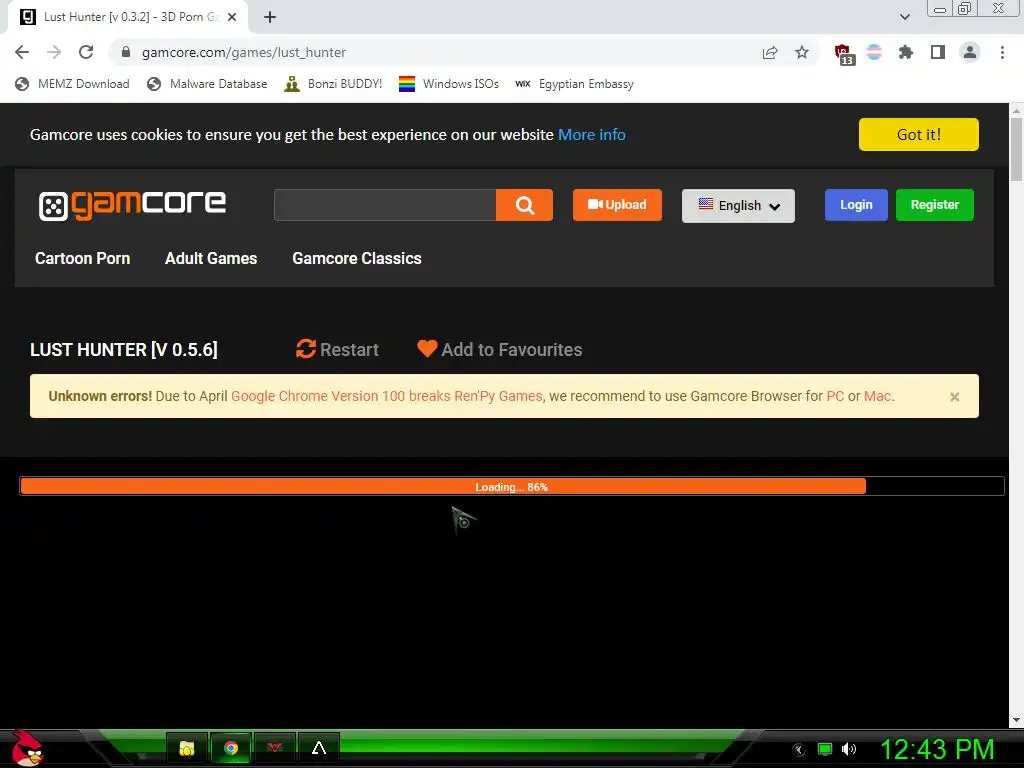The height and width of the screenshot is (768, 1024).
Task: Select the Lust Hunter browser tab
Action: pyautogui.click(x=127, y=17)
